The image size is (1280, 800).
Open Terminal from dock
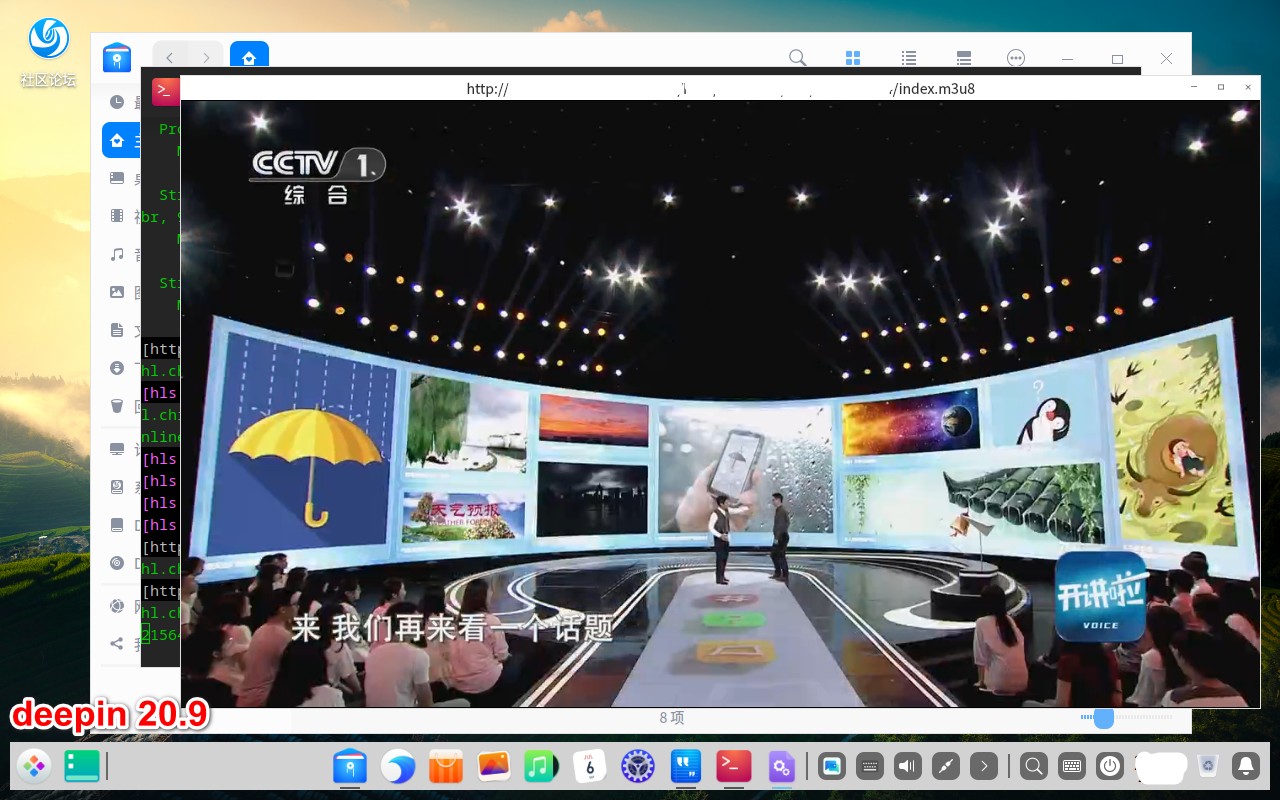point(734,767)
